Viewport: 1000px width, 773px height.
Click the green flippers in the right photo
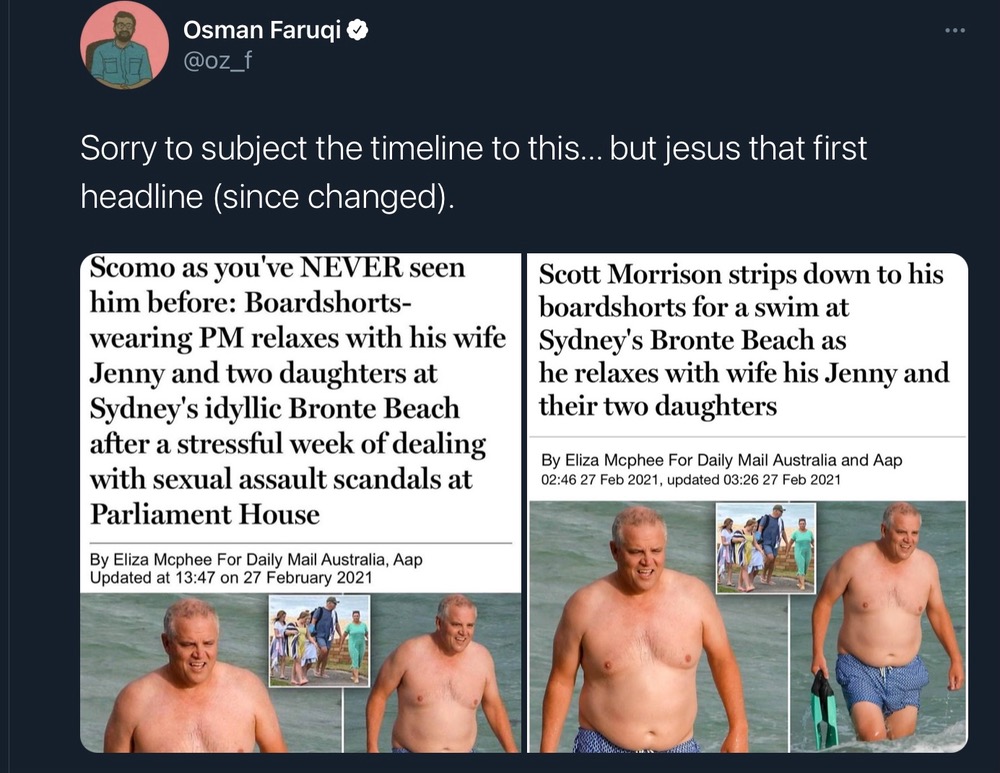pos(824,708)
